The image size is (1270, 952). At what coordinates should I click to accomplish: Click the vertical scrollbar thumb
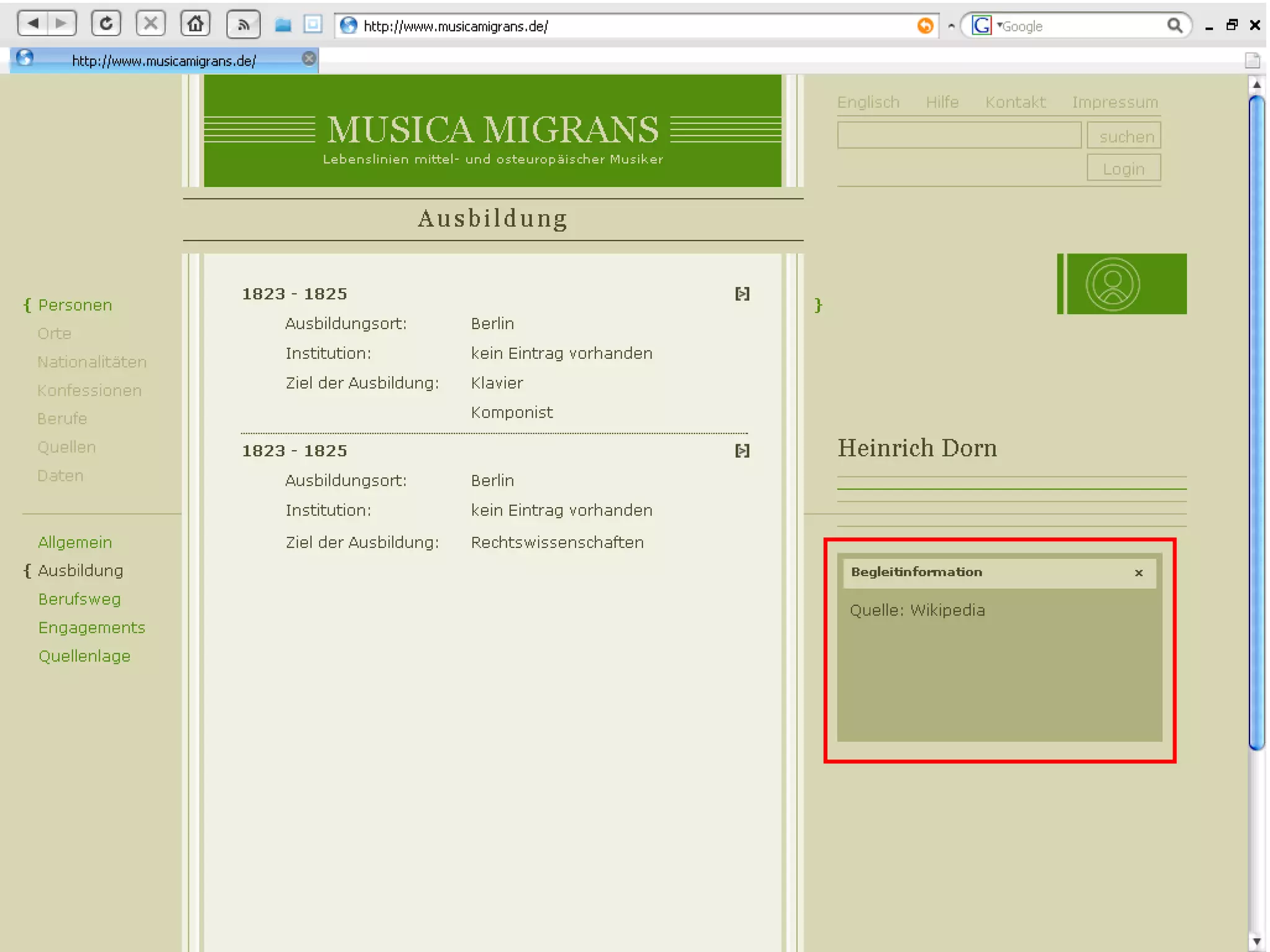point(1256,421)
